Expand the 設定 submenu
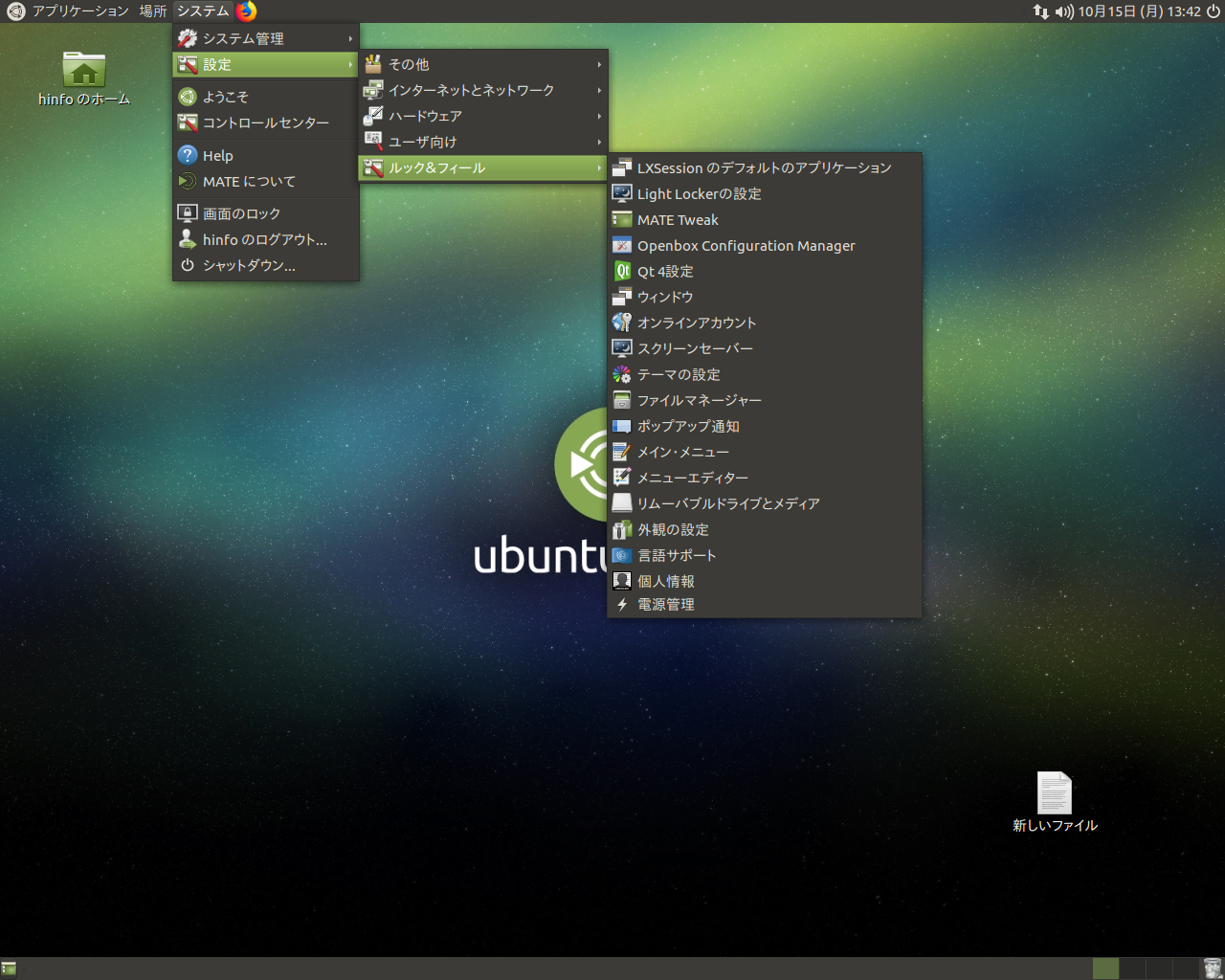1225x980 pixels. coord(266,64)
